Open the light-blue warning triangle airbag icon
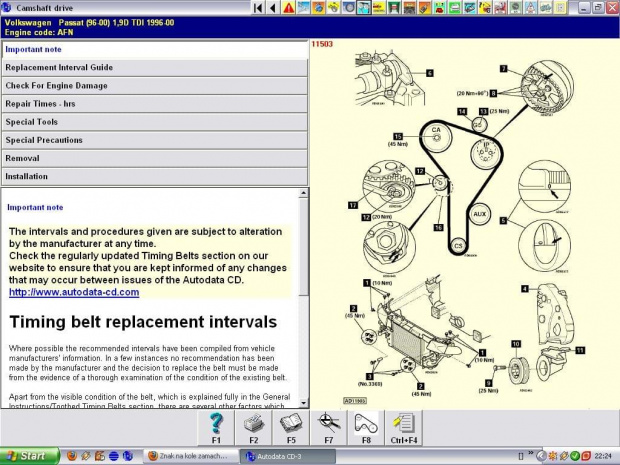Screen dimensions: 620x465 coord(529,8)
